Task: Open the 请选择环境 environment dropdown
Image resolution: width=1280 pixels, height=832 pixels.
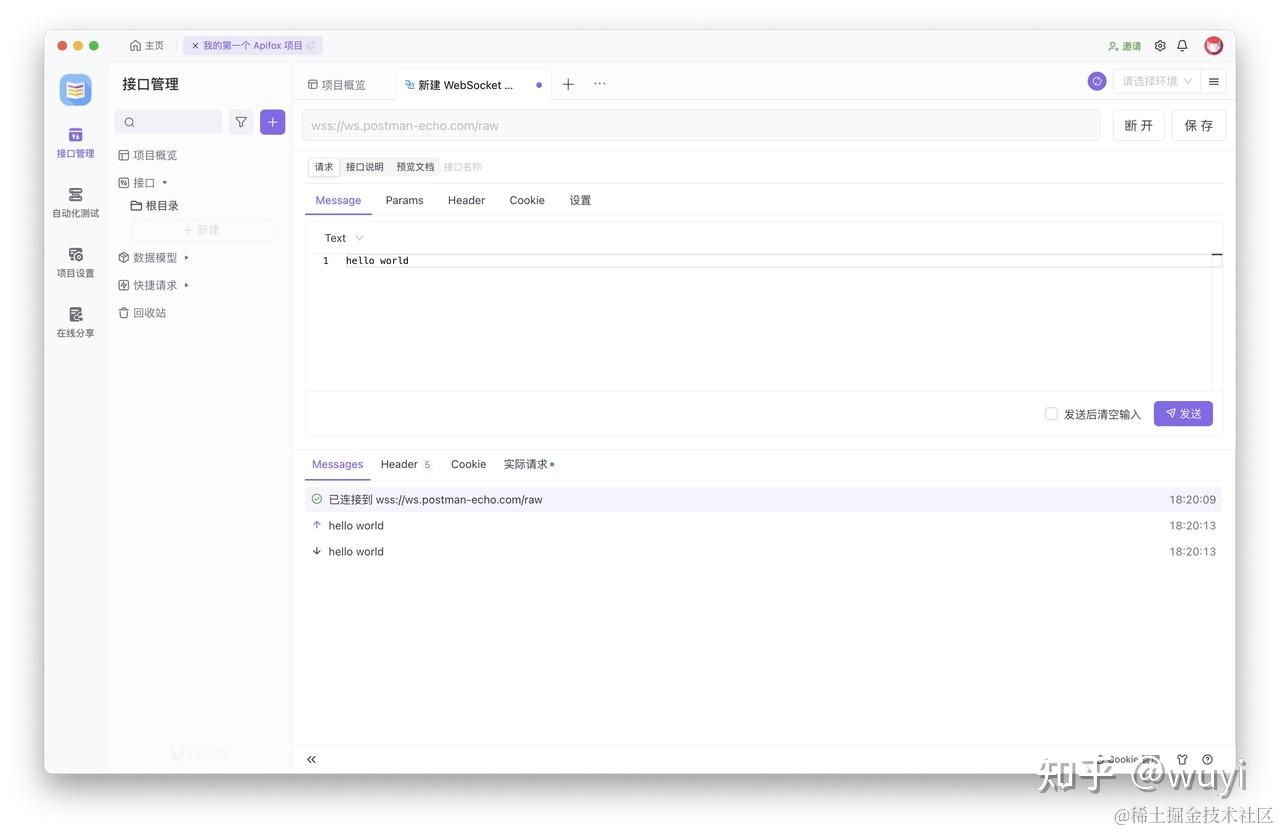Action: point(1157,81)
